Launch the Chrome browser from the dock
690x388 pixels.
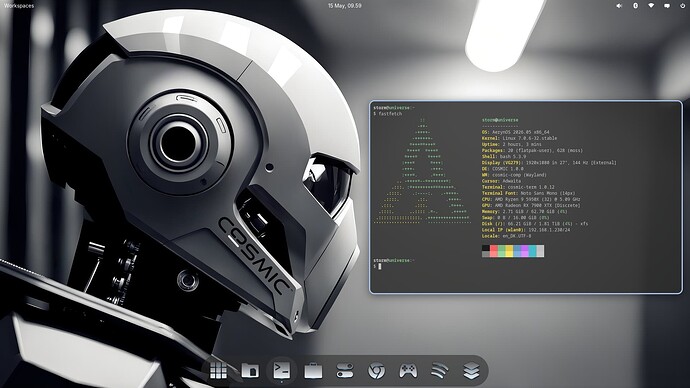pyautogui.click(x=377, y=371)
